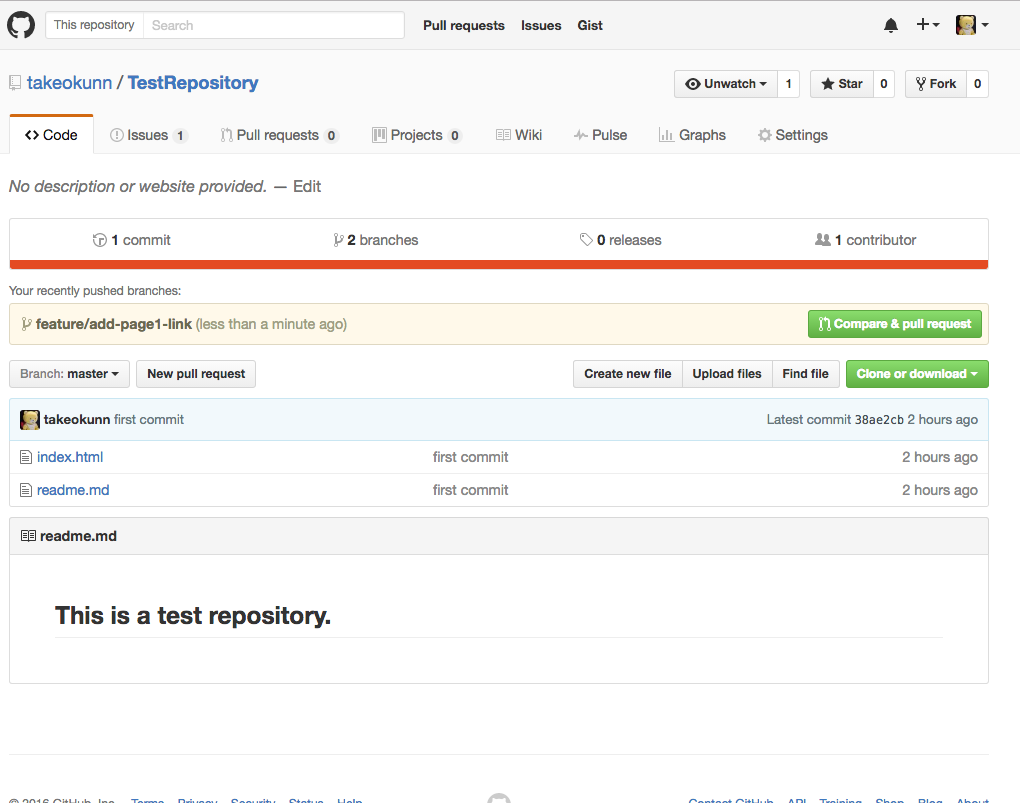1020x803 pixels.
Task: Click the branches icon showing 2 branches
Action: (x=339, y=239)
